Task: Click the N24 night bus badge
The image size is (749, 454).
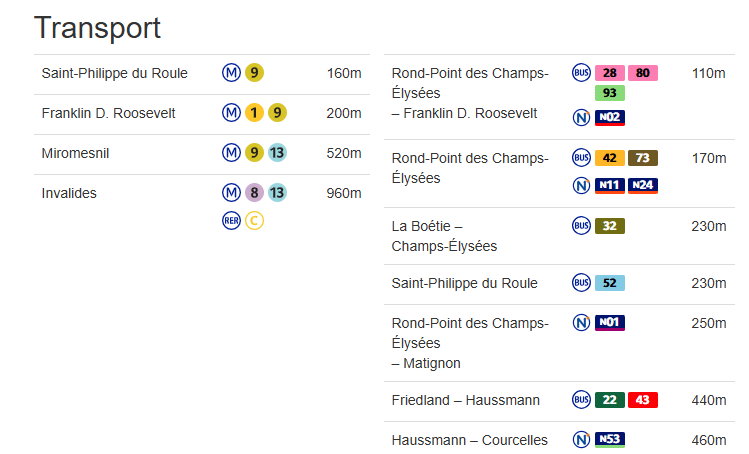Action: [x=642, y=185]
